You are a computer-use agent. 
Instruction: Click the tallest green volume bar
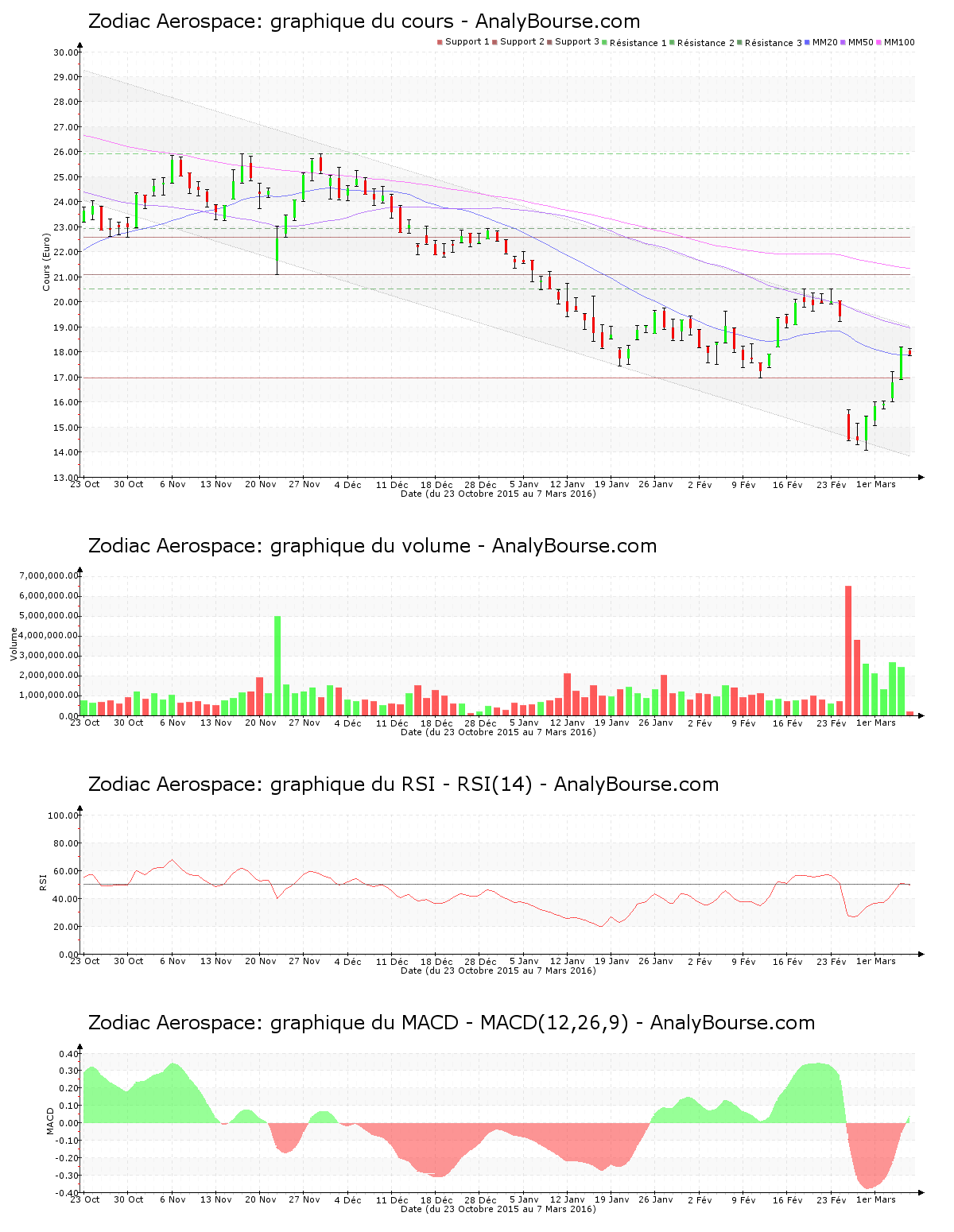click(277, 666)
